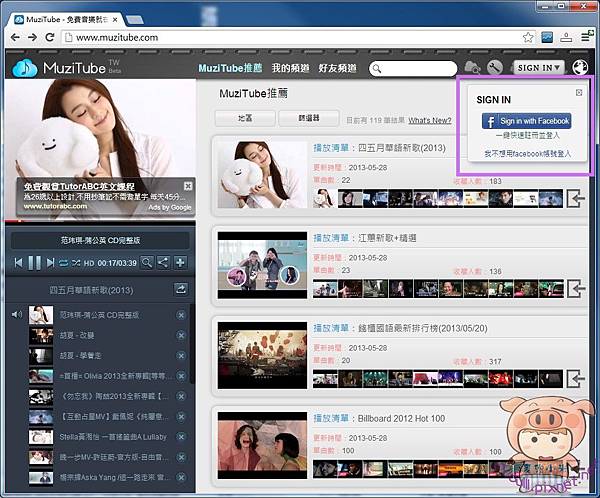Open SIGN IN dropdown button
Viewport: 600px width, 498px height.
click(539, 68)
